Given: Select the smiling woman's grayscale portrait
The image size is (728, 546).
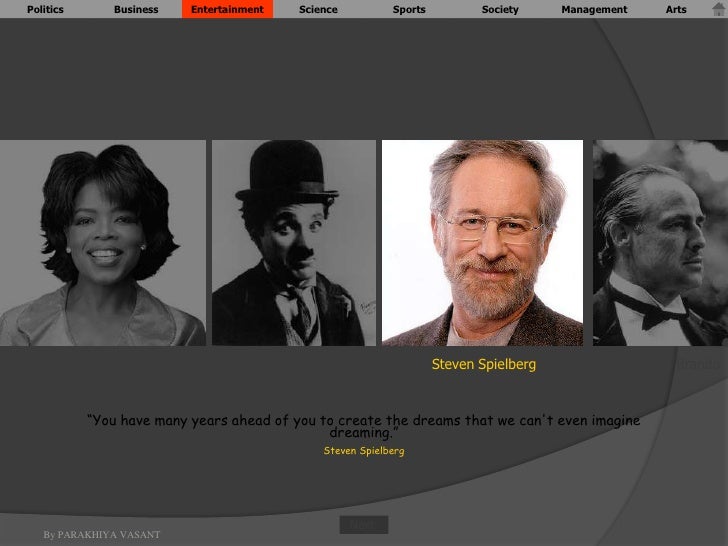Looking at the screenshot, I should point(103,243).
